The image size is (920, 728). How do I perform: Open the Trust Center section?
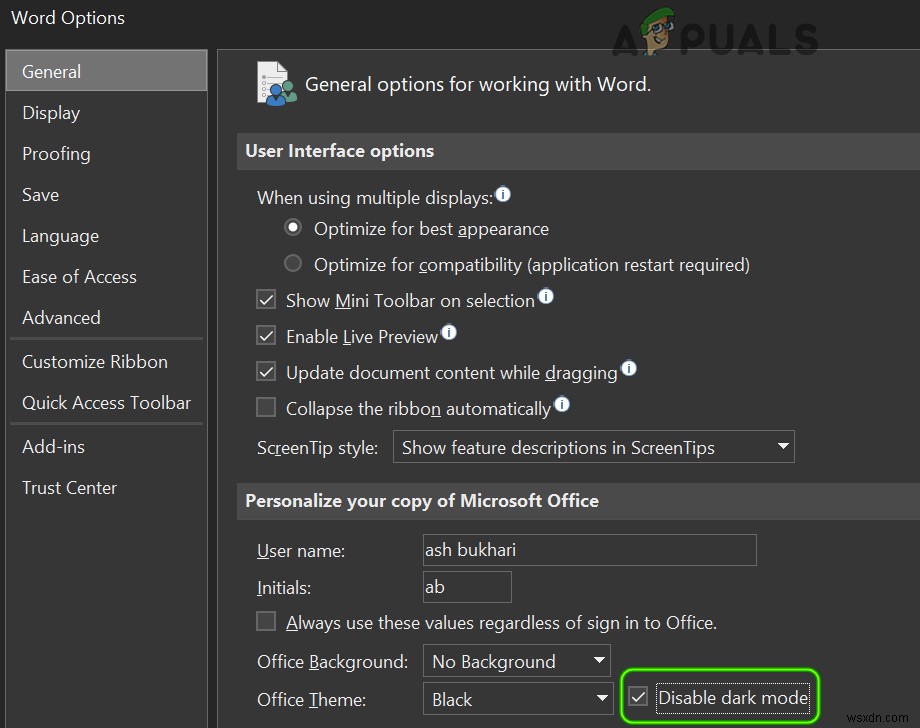coord(69,488)
